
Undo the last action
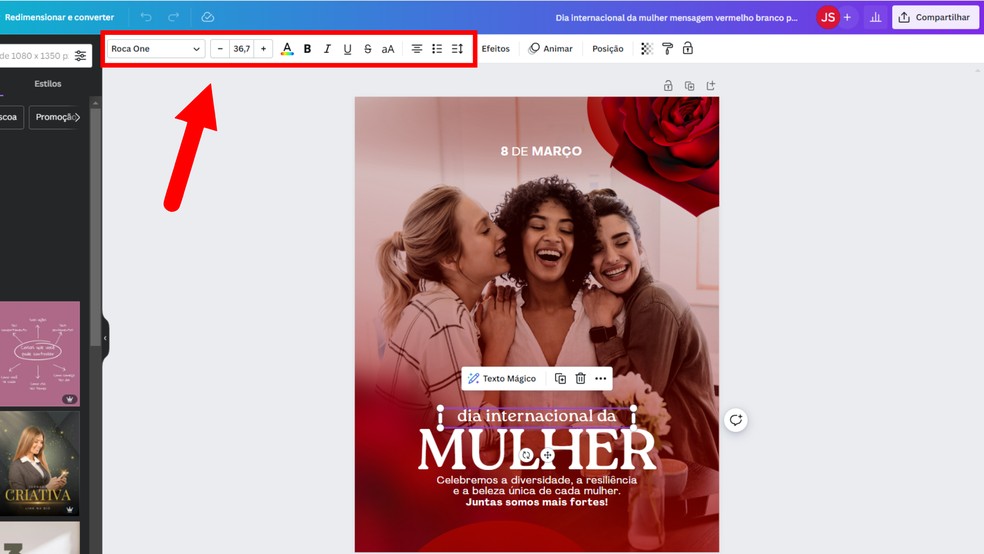(x=146, y=18)
